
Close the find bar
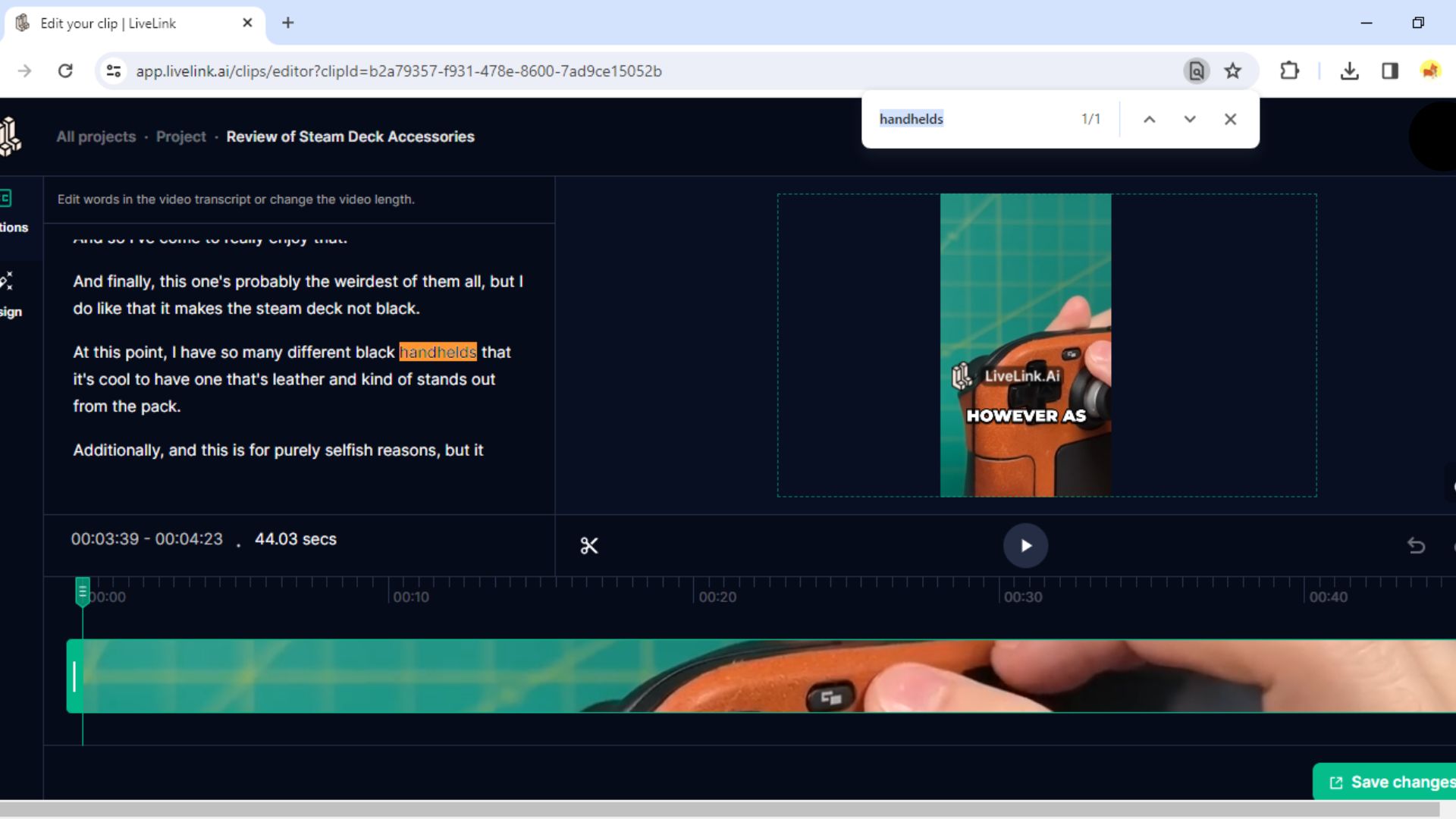click(x=1230, y=119)
